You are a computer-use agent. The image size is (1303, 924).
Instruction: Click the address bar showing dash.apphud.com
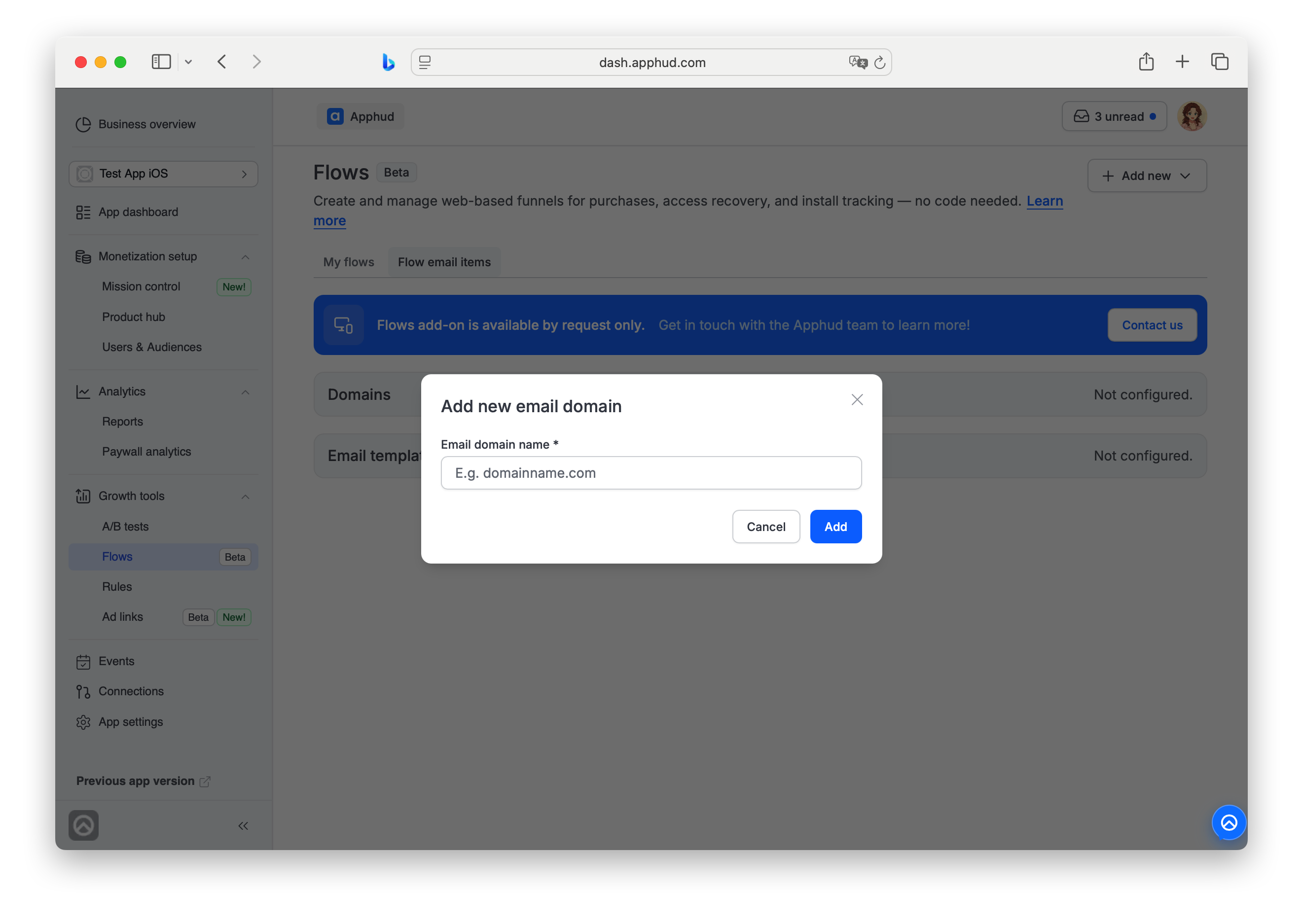click(651, 62)
